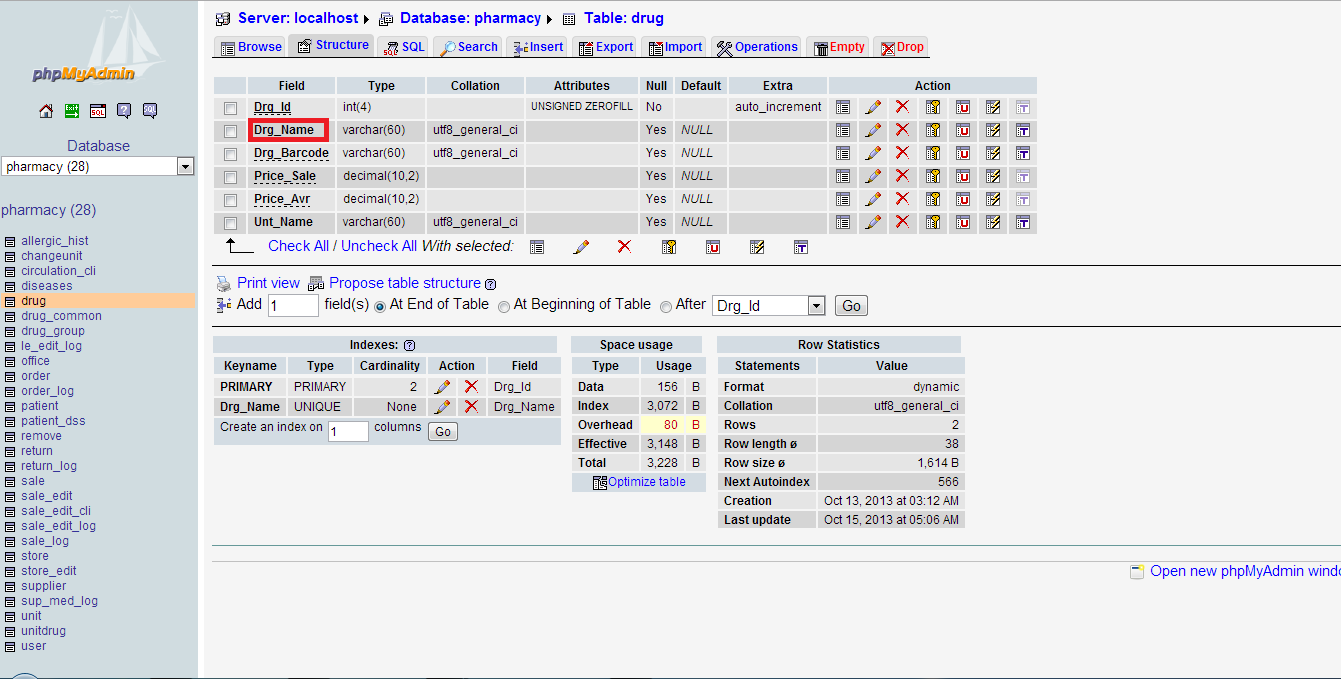The height and width of the screenshot is (679, 1341).
Task: Tick the checkbox for the Price_Avr field
Action: pos(231,200)
